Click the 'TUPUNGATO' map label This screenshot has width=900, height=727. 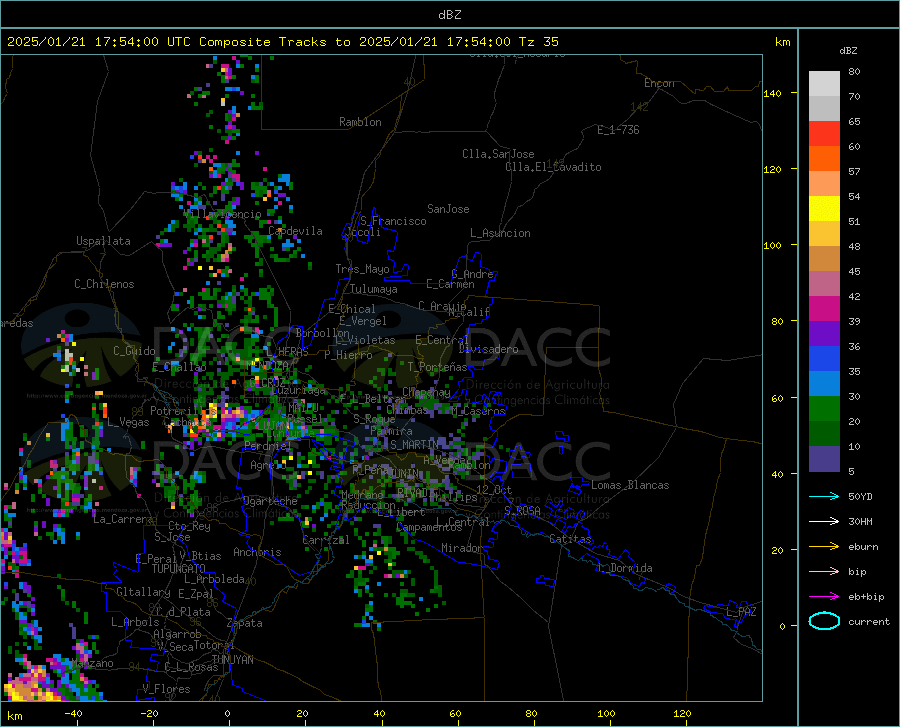179,569
